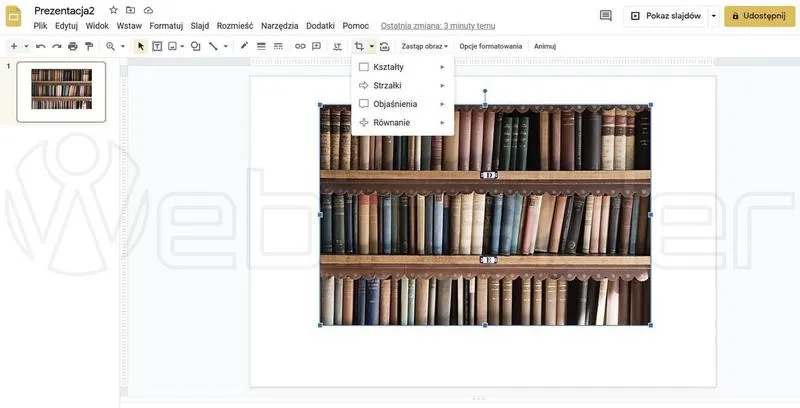Click the insert image icon
800x408 pixels.
(x=172, y=46)
